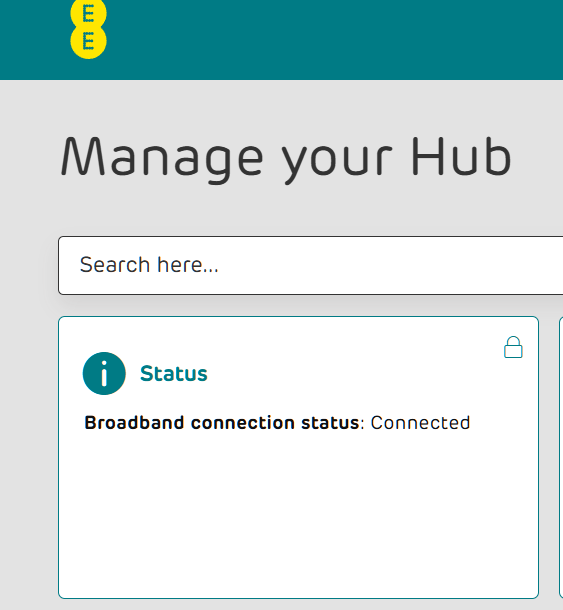This screenshot has width=563, height=610.
Task: Click the 'Manage your Hub' heading
Action: pos(286,160)
